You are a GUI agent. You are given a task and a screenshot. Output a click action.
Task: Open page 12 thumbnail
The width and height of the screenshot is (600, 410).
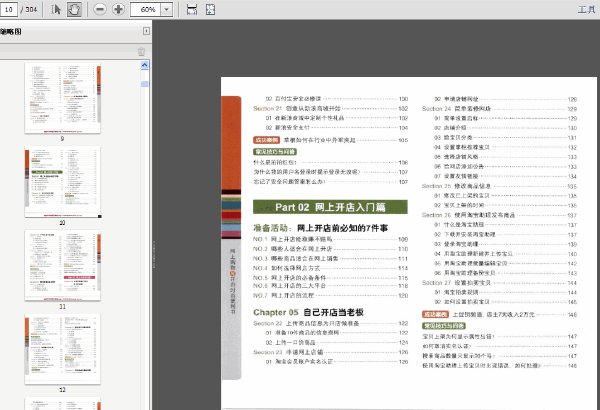pos(63,349)
